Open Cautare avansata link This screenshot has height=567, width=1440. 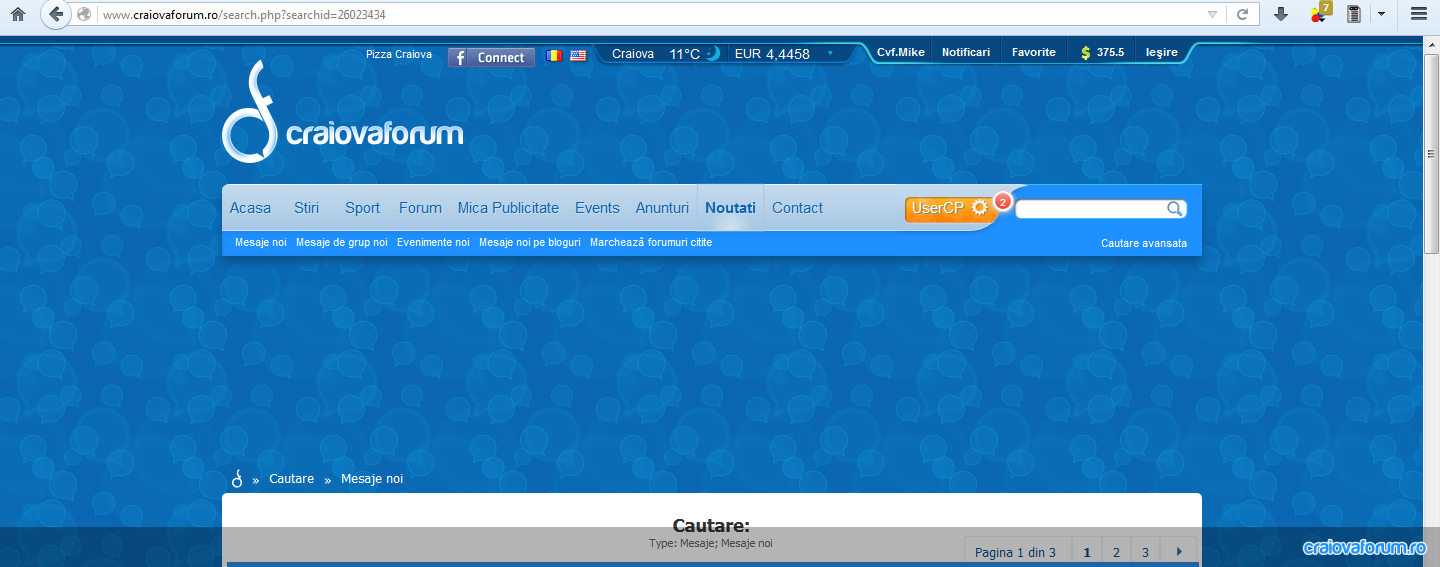[x=1144, y=243]
